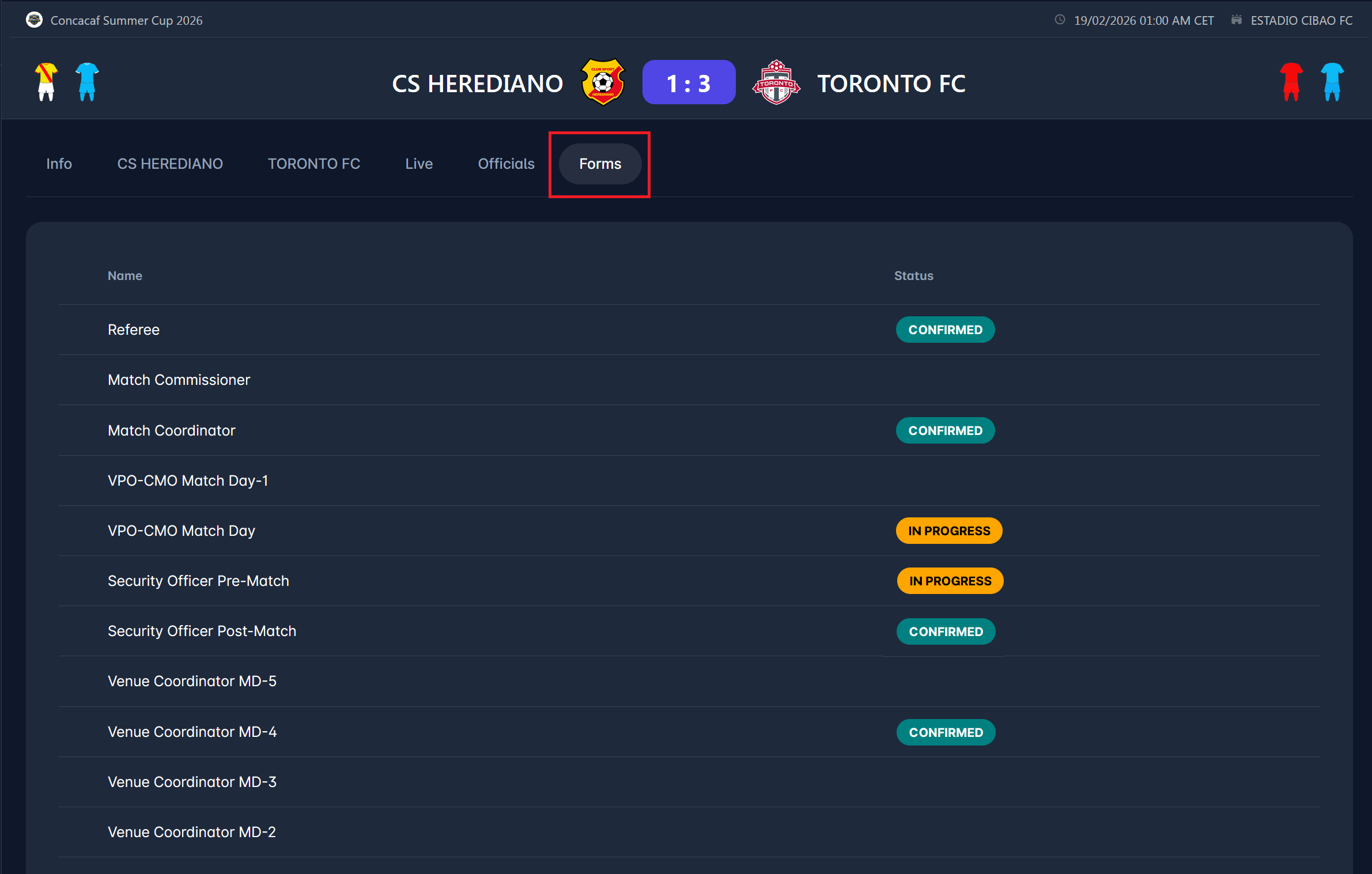Viewport: 1372px width, 874px height.
Task: Select Toronto's red home kit icon
Action: click(1291, 82)
